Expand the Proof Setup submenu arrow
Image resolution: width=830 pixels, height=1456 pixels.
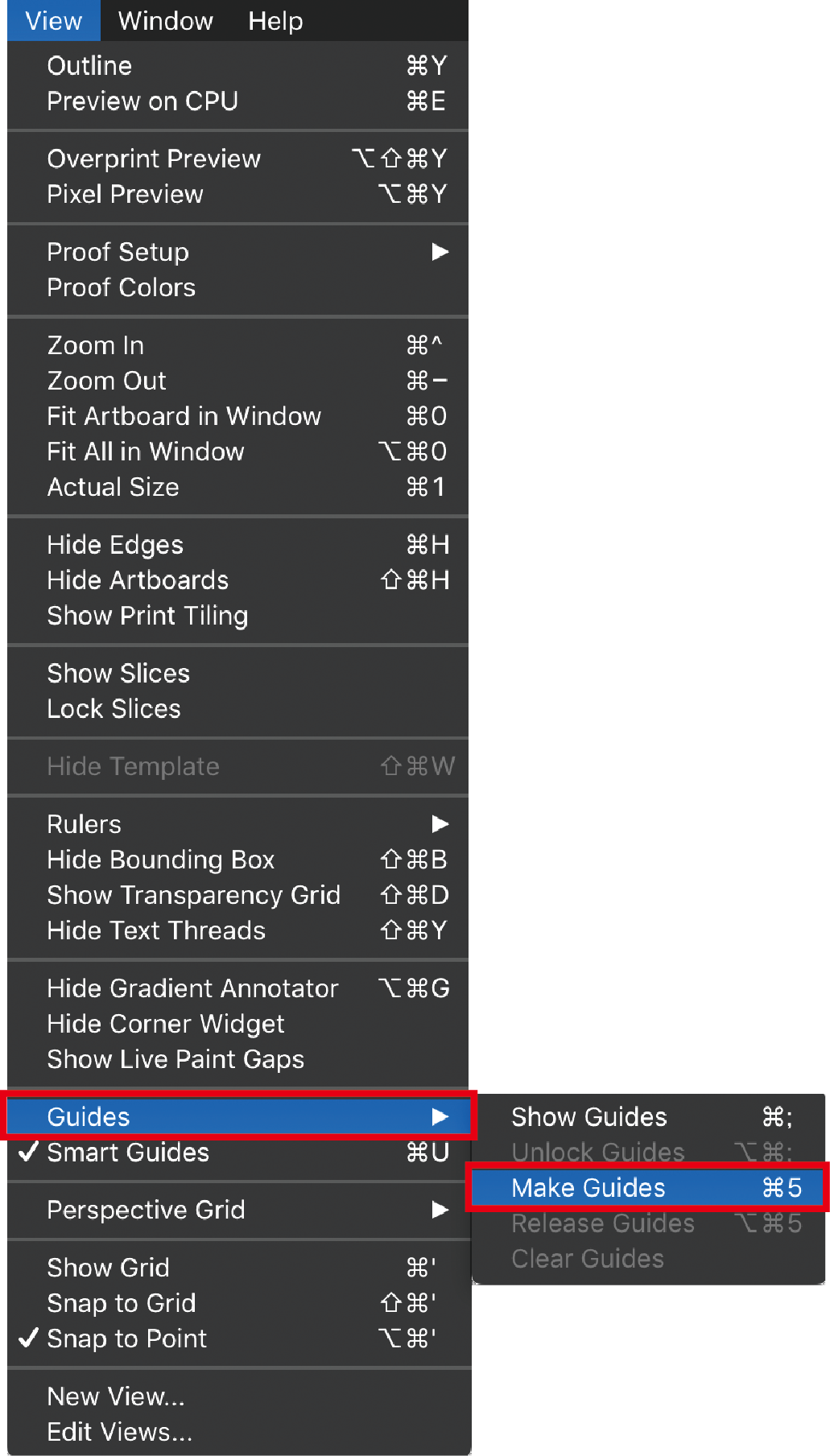tap(440, 252)
